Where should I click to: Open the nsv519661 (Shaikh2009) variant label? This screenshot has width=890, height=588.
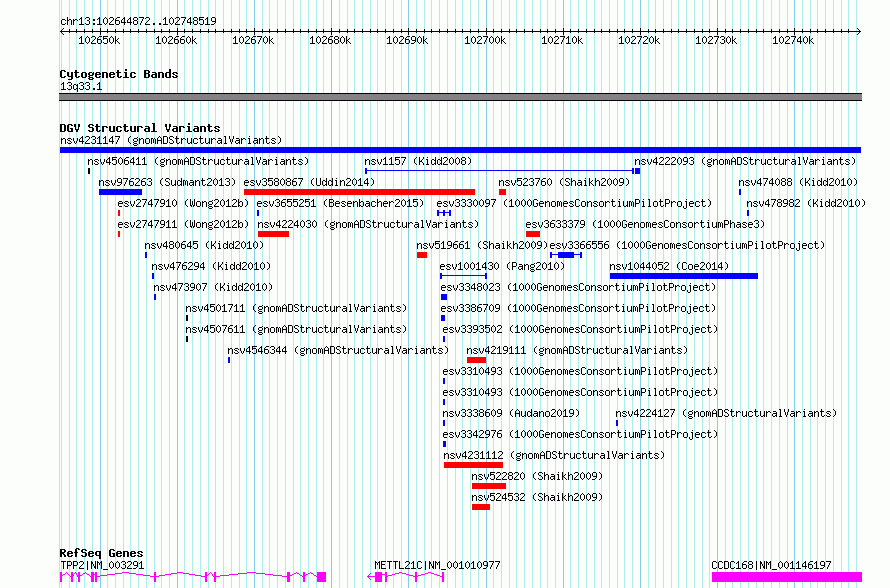tap(482, 245)
